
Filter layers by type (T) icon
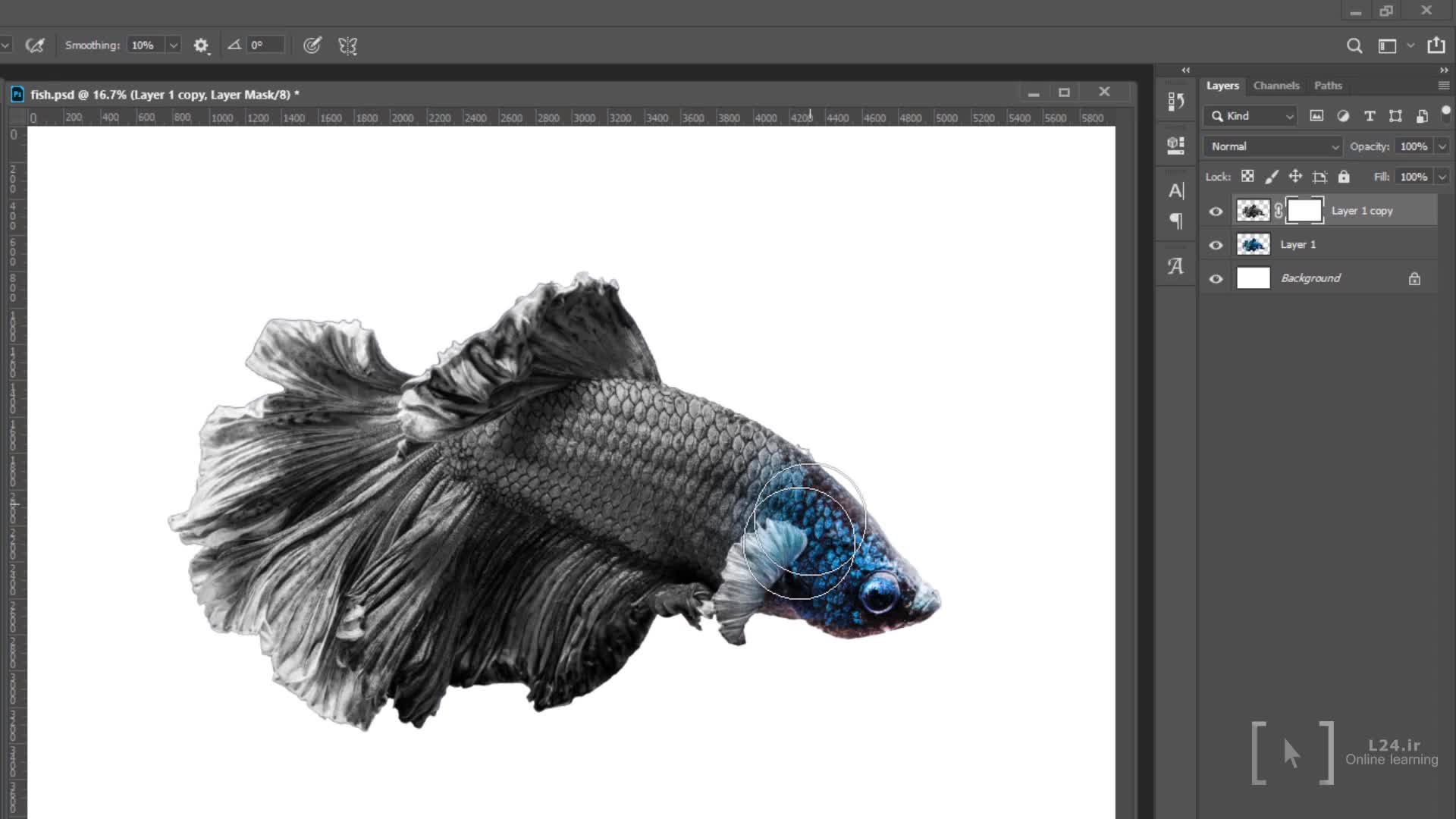(x=1370, y=116)
